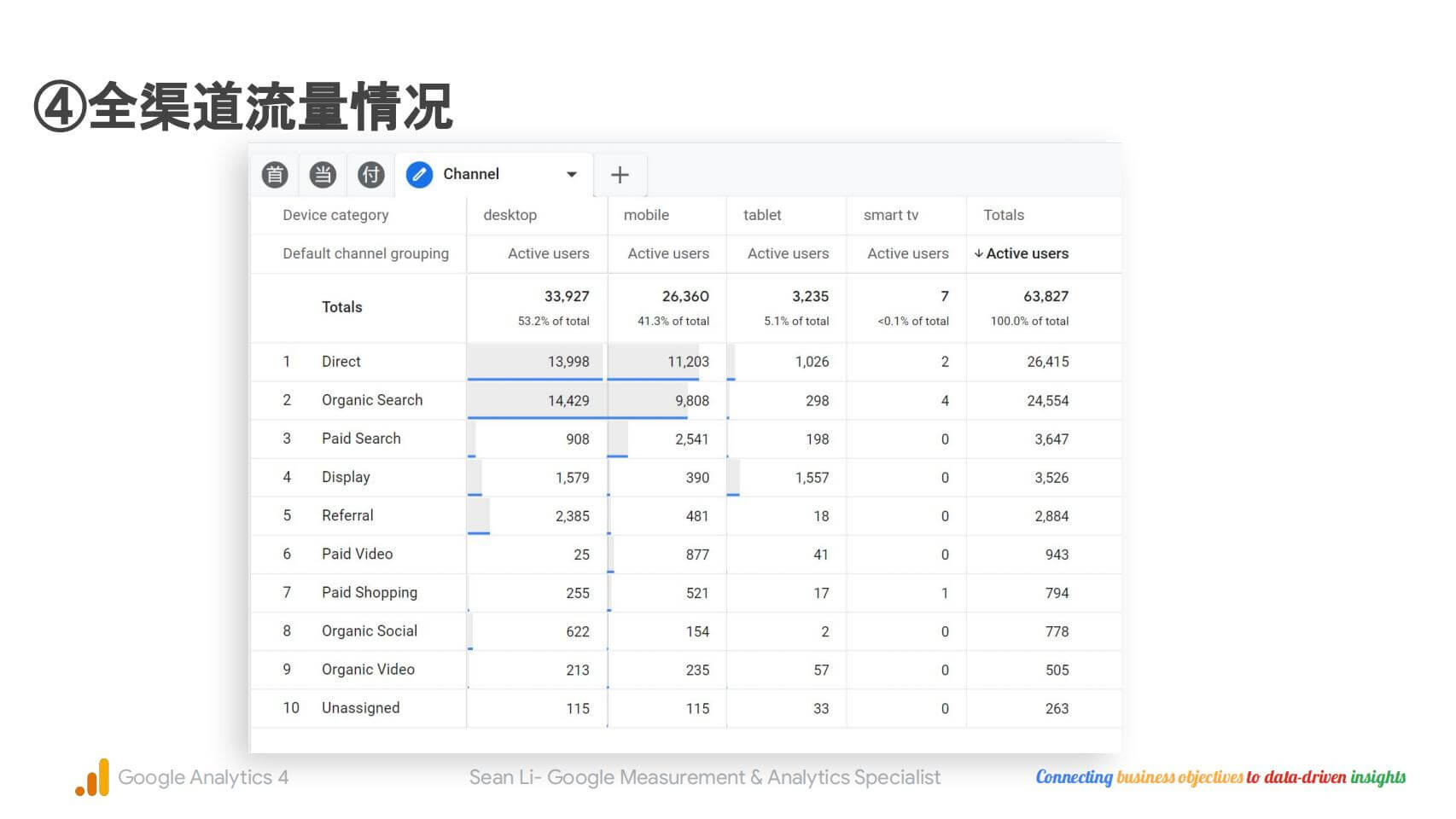This screenshot has width=1456, height=819.
Task: Click the tablet column header
Action: [x=762, y=215]
